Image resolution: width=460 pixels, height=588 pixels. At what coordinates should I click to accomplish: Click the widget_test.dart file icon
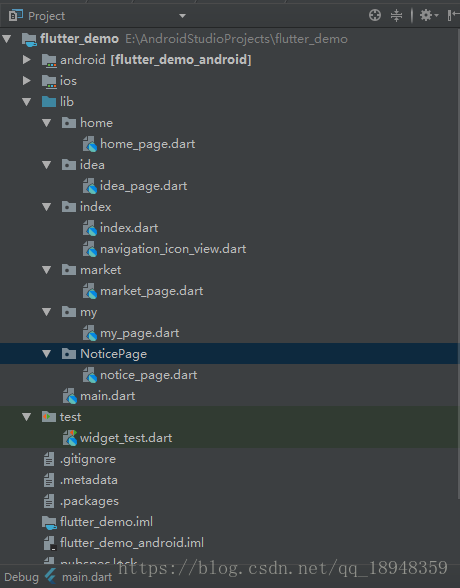(70, 438)
